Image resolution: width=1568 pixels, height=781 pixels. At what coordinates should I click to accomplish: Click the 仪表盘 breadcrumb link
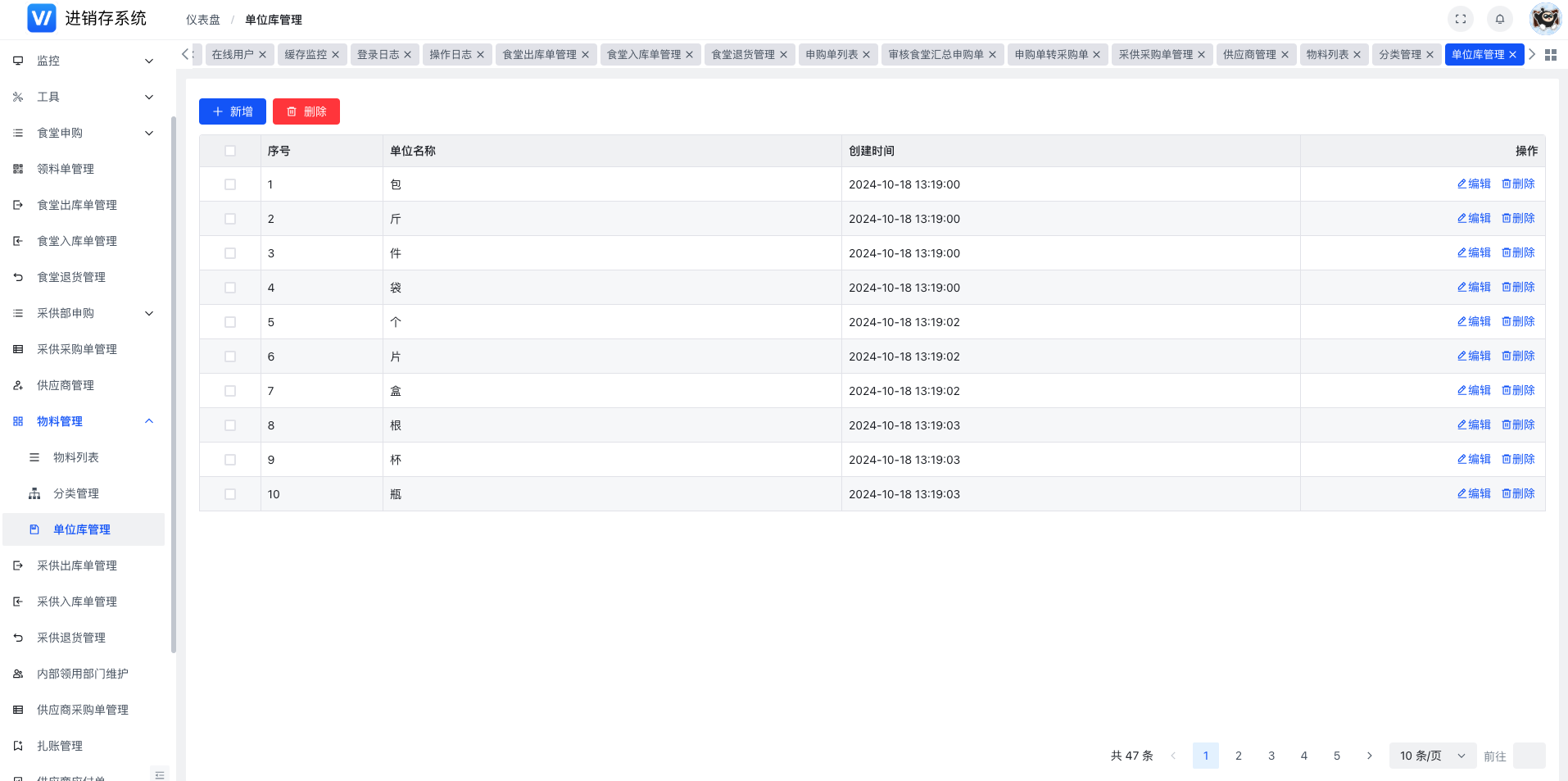point(203,20)
